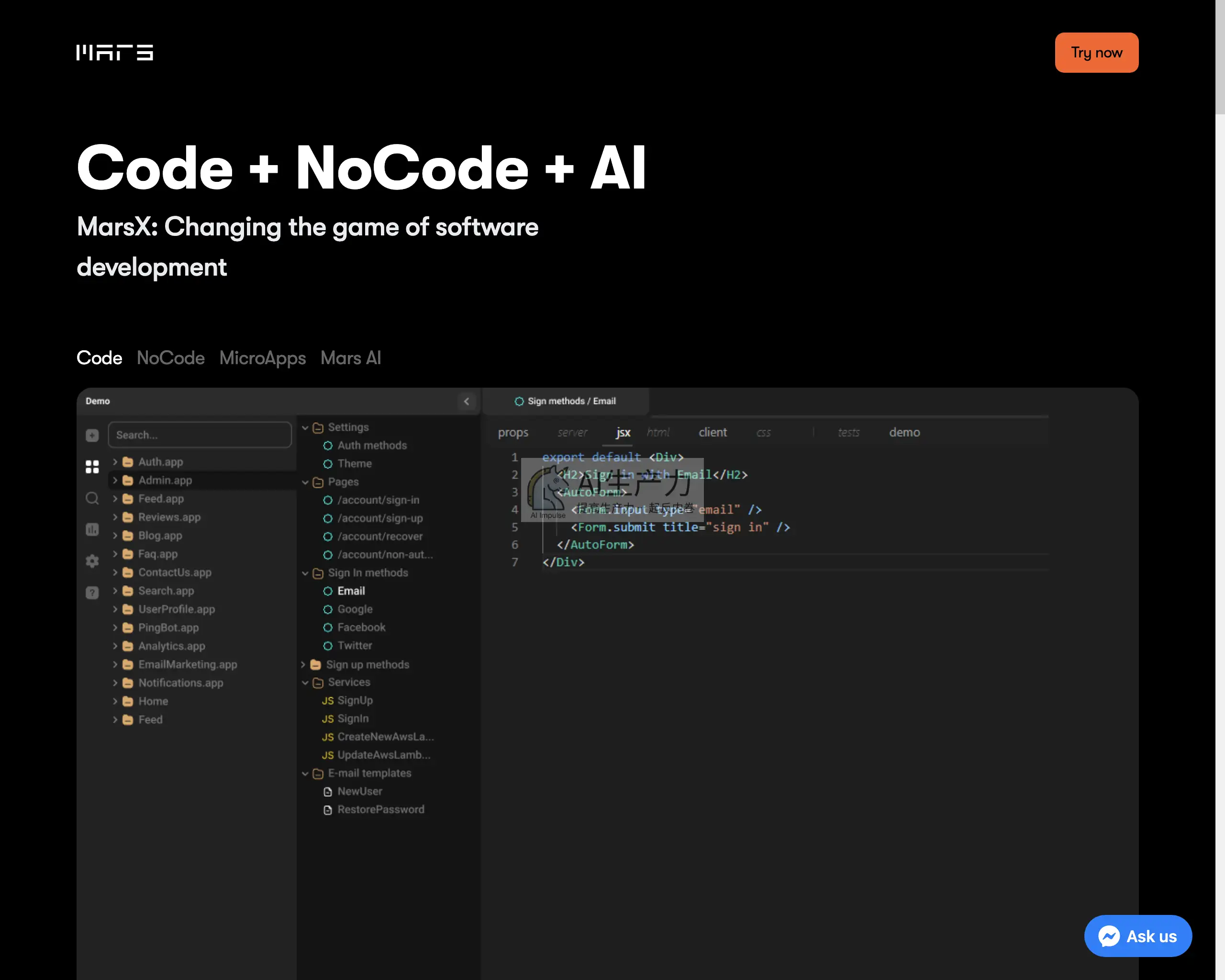Switch to tests editor tab
This screenshot has width=1225, height=980.
point(848,432)
